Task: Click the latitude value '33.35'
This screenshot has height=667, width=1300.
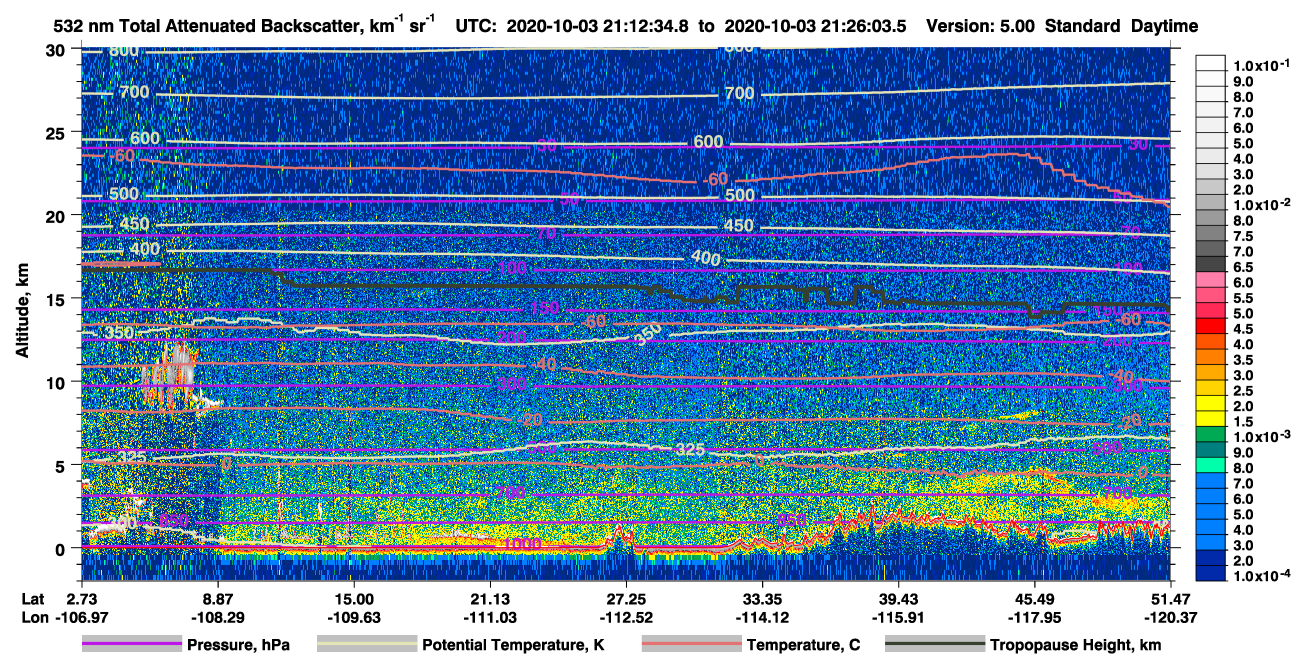Action: tap(762, 598)
